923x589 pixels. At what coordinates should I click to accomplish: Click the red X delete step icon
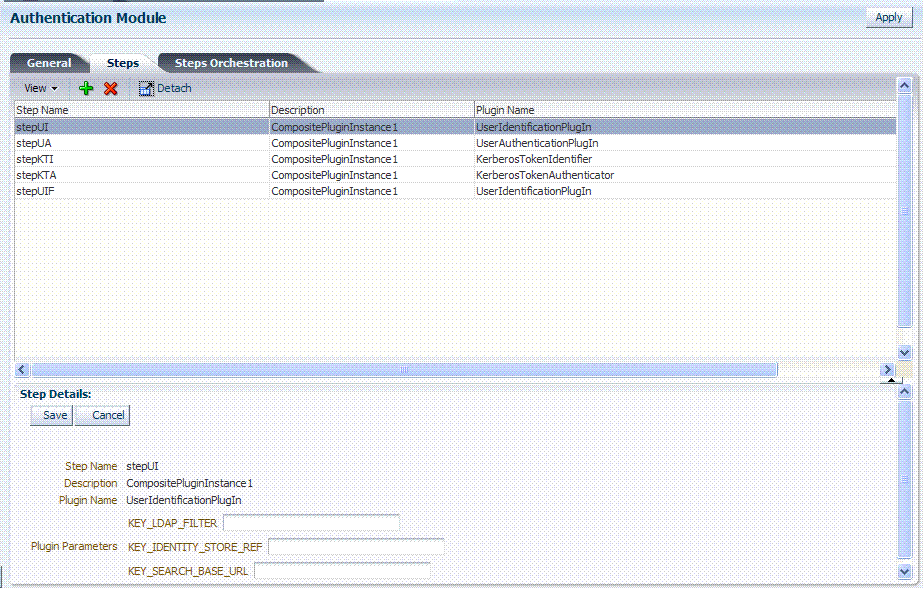(110, 88)
